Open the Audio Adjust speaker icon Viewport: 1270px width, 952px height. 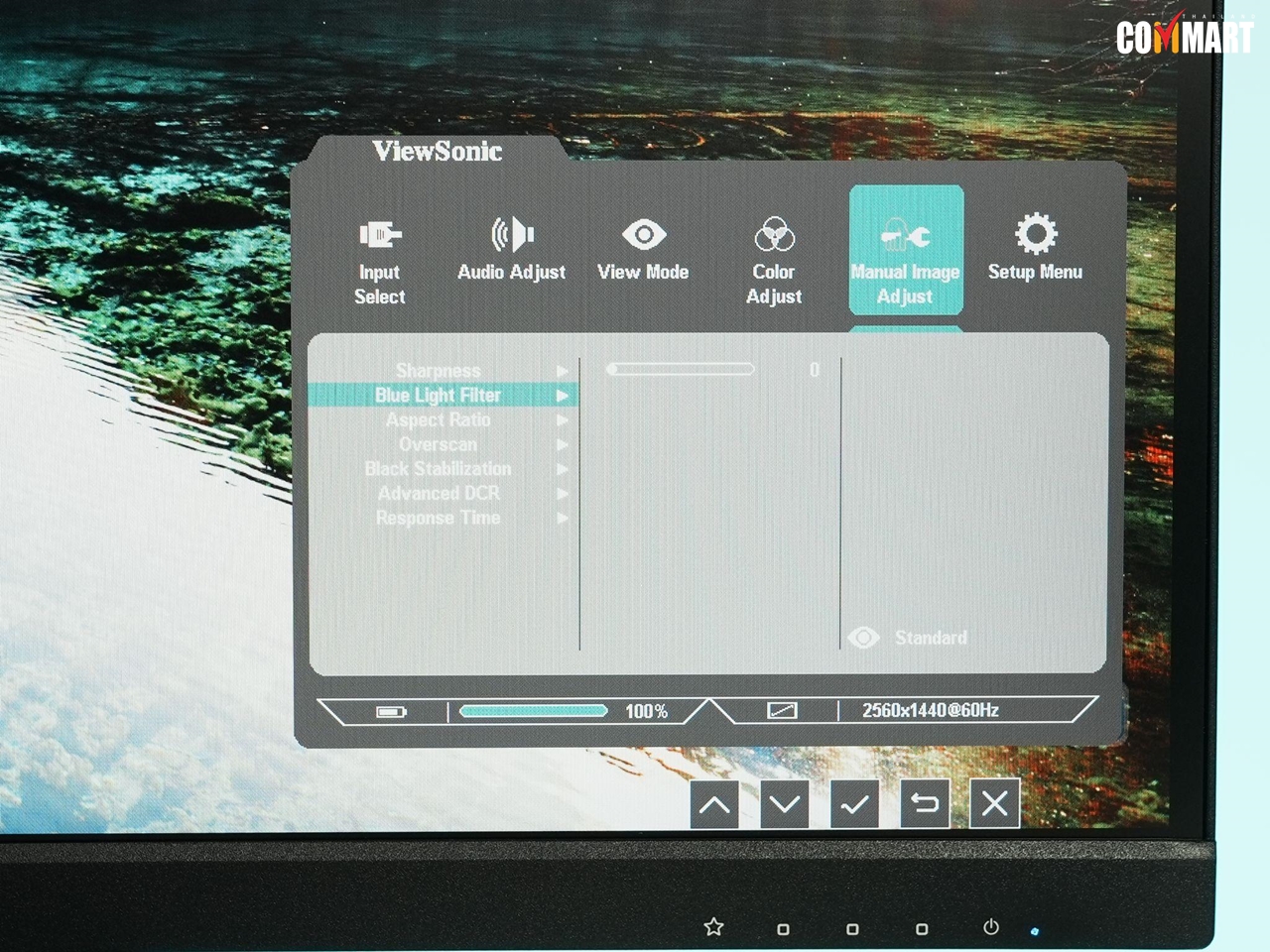tap(512, 235)
